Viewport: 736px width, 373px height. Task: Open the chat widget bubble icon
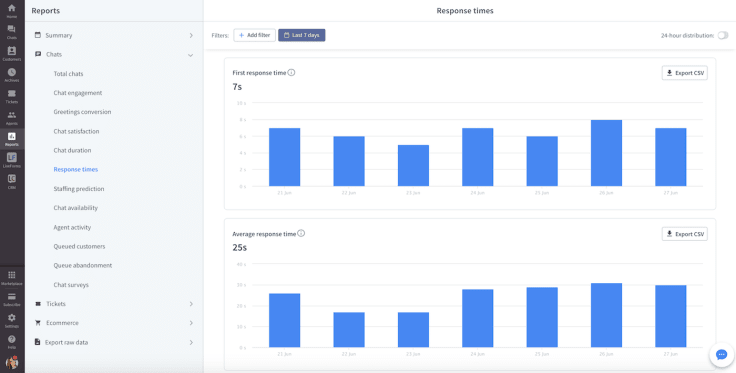[721, 355]
